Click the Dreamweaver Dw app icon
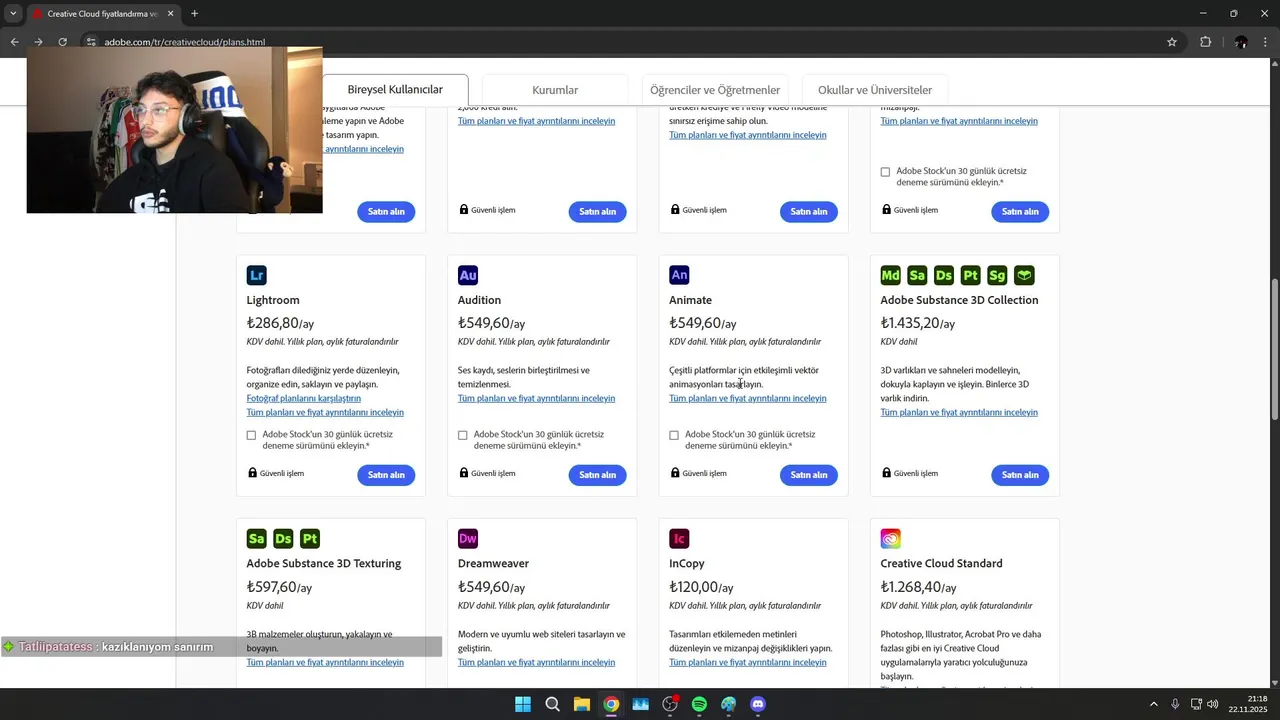 [x=468, y=539]
